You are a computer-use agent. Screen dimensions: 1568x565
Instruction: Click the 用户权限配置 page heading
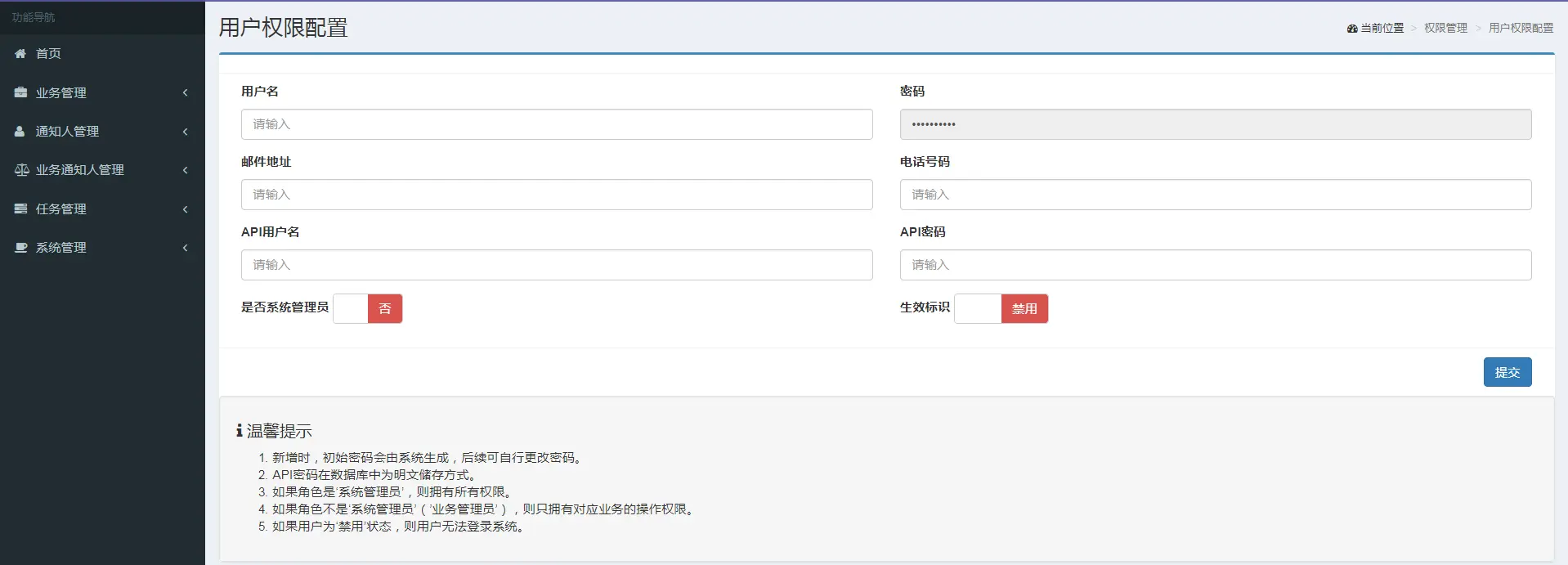point(283,28)
